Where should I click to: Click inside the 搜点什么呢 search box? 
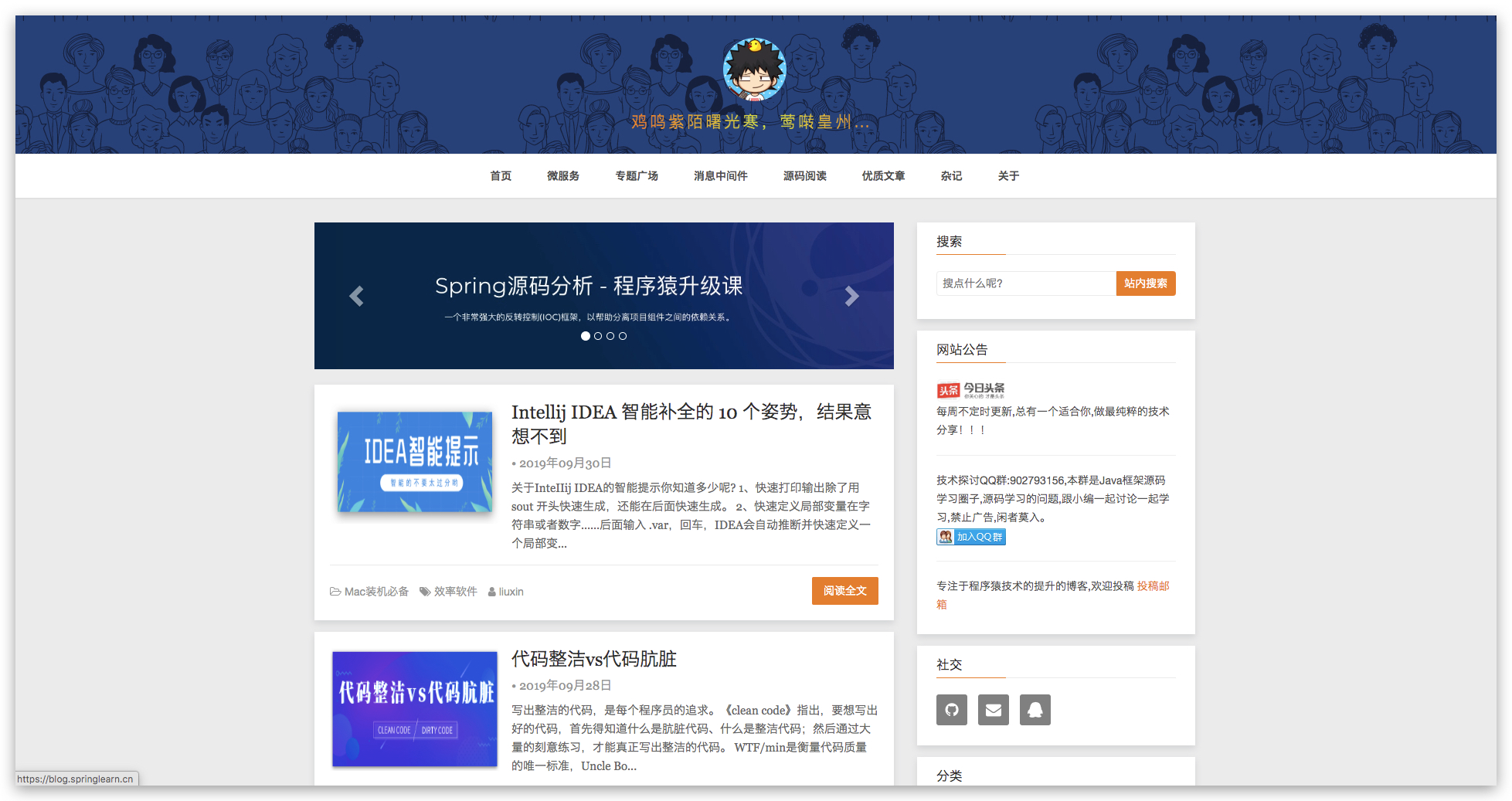click(1026, 283)
